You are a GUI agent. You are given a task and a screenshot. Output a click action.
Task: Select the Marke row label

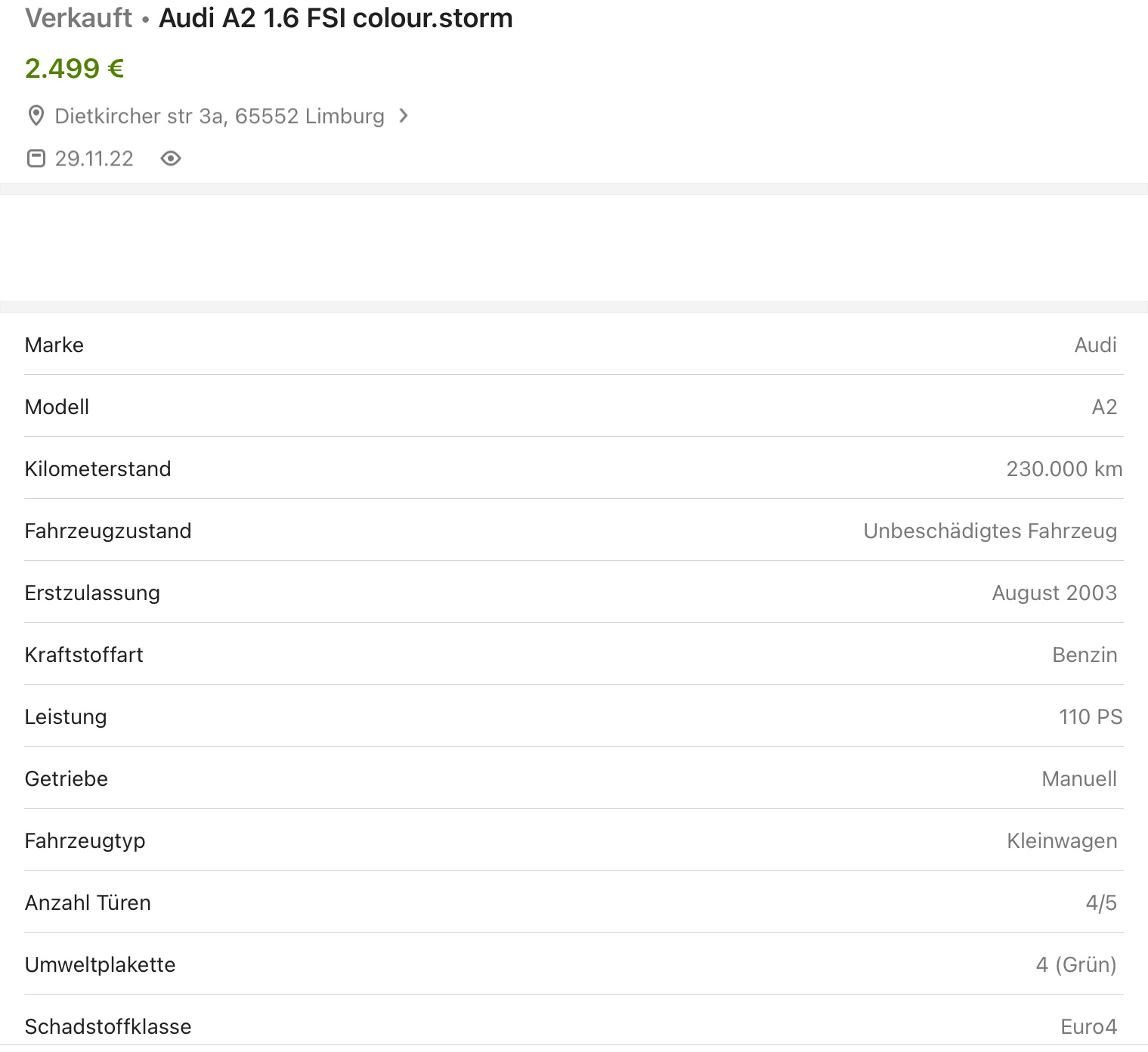(x=54, y=345)
